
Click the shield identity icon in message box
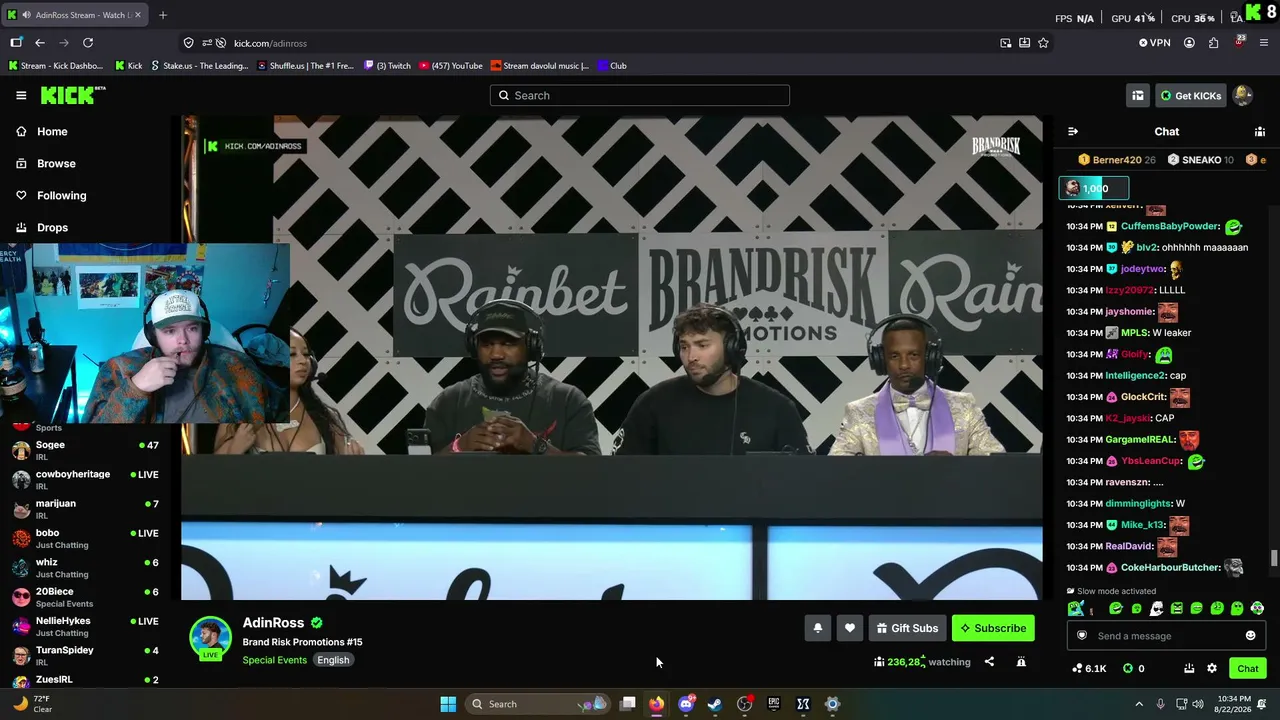(1081, 636)
